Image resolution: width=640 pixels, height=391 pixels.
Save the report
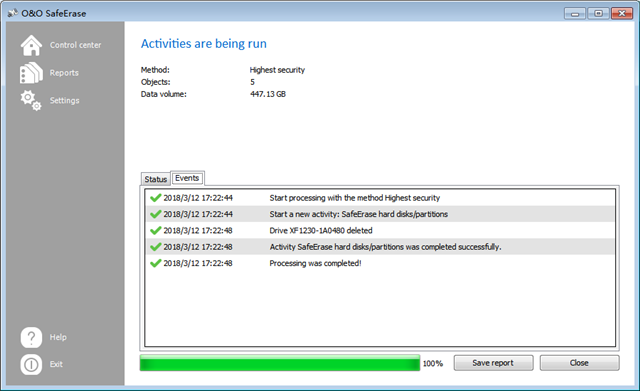(x=493, y=363)
